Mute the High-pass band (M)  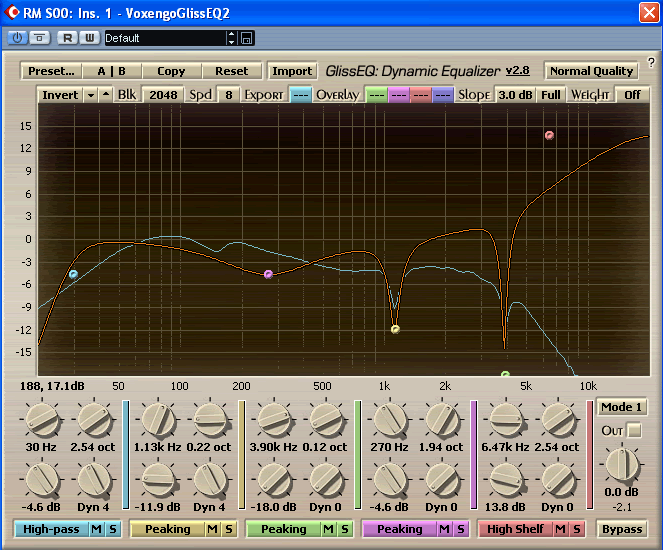click(96, 529)
